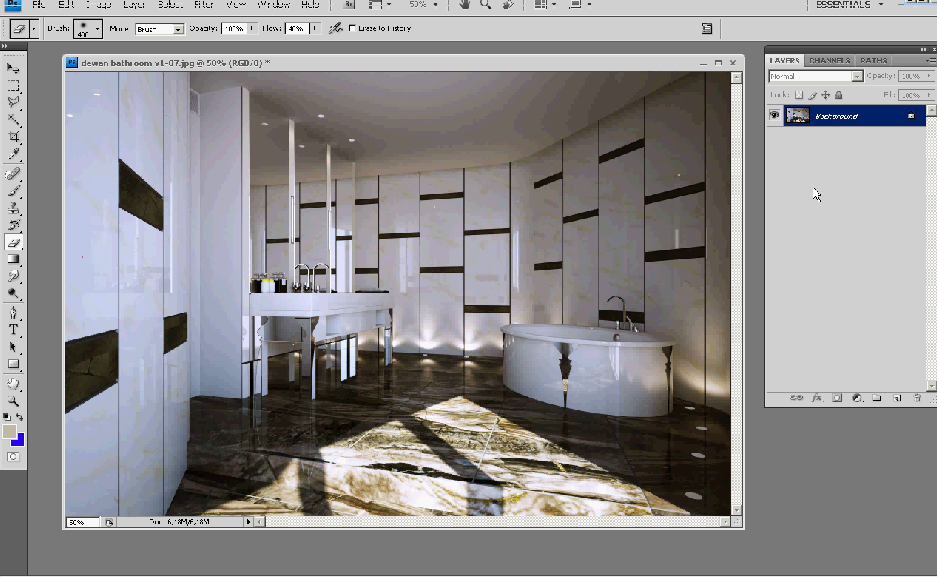Screen dimensions: 937x577
Task: Open the Essentials workspace switcher
Action: (849, 4)
